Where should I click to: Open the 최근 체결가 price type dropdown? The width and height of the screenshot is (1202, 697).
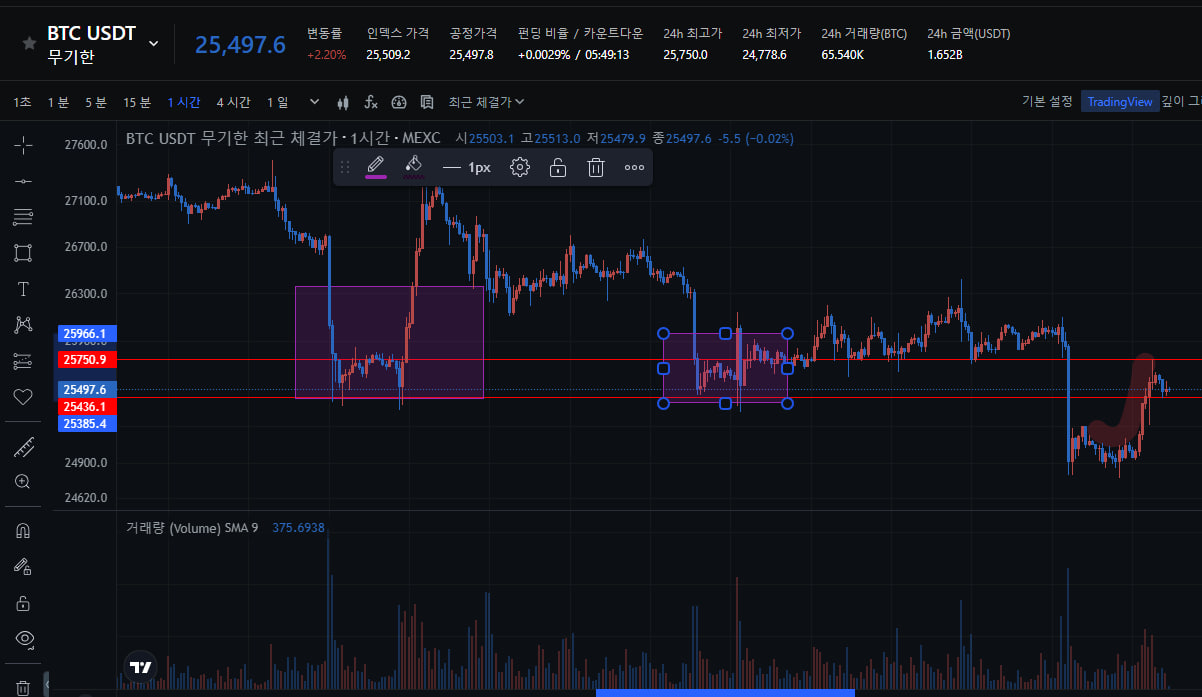point(487,102)
